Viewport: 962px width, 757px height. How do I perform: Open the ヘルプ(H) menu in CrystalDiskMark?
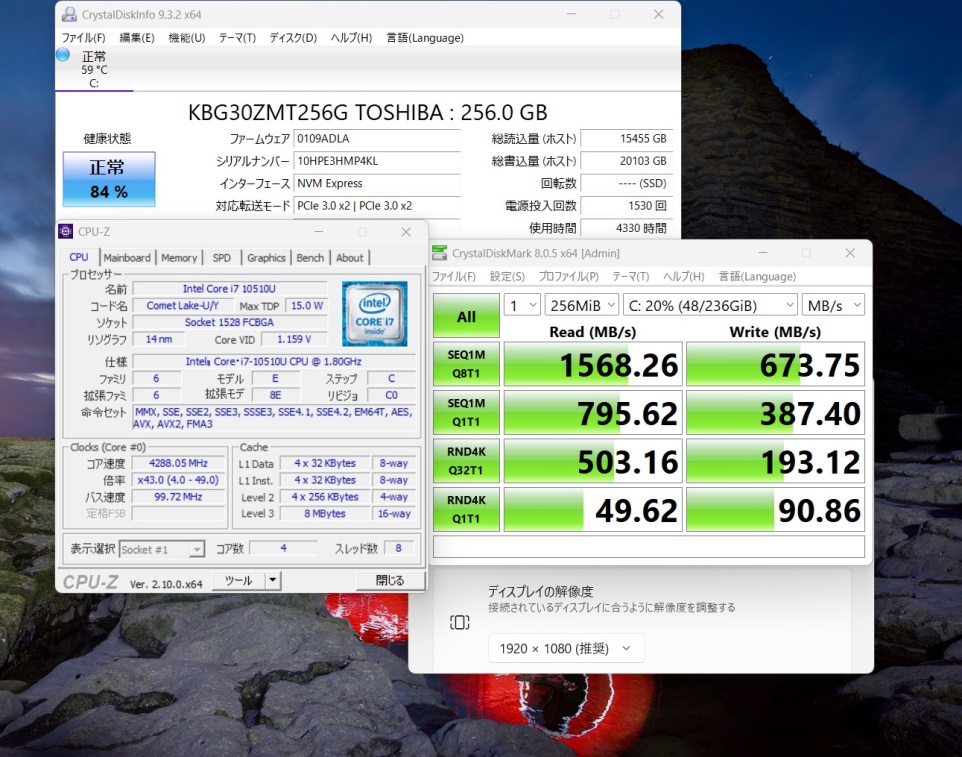pos(683,277)
